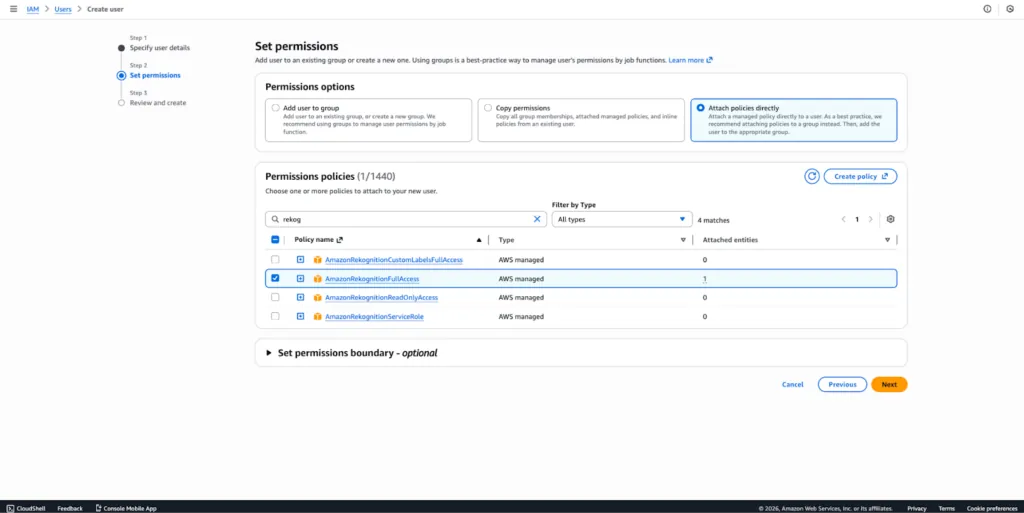Open the Filter by Type dropdown

pos(622,219)
